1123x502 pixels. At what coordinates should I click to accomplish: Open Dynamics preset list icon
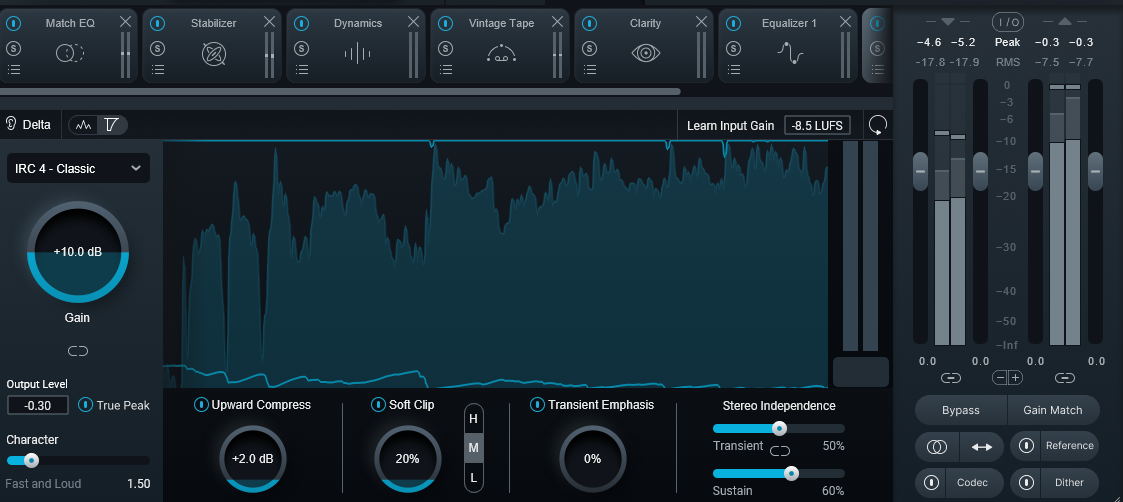click(x=302, y=69)
